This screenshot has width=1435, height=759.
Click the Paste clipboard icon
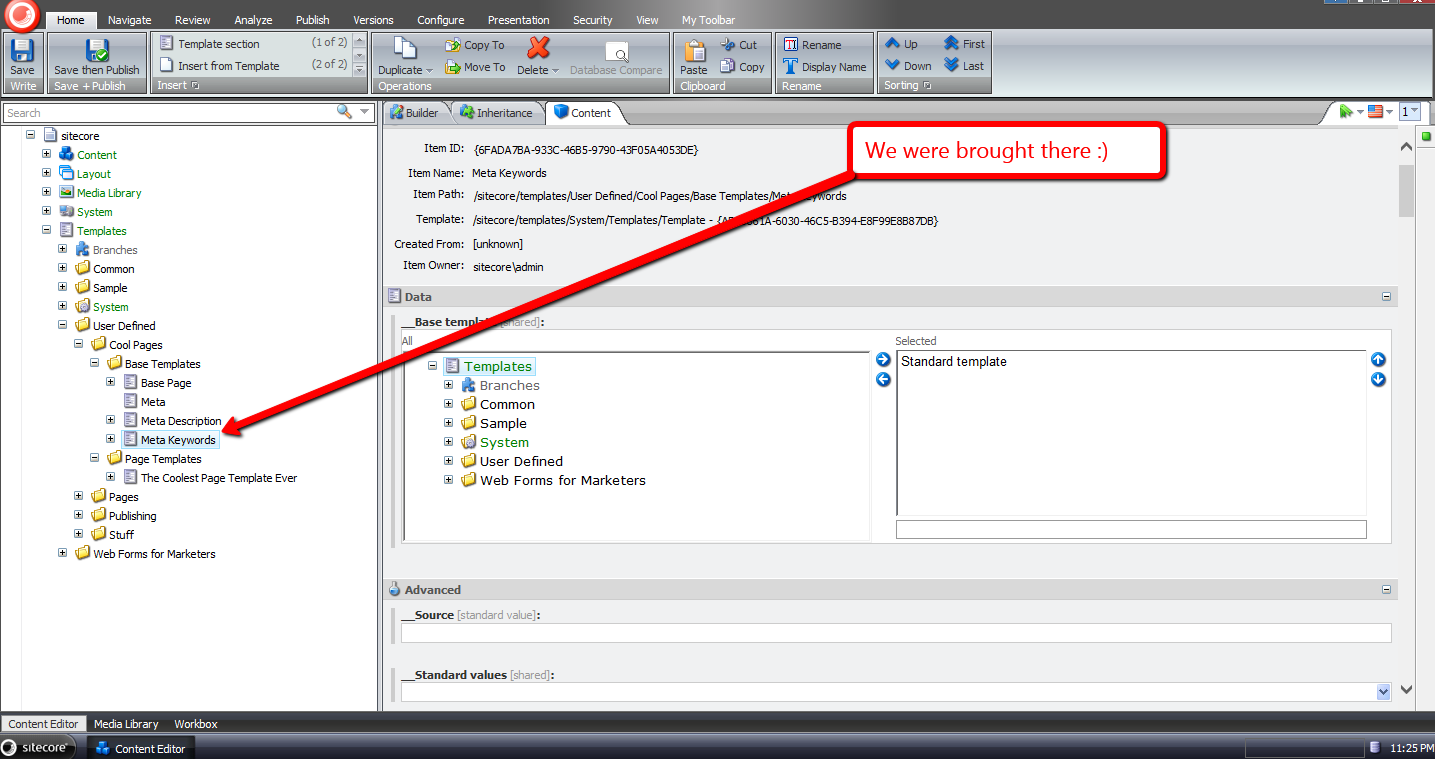click(693, 50)
